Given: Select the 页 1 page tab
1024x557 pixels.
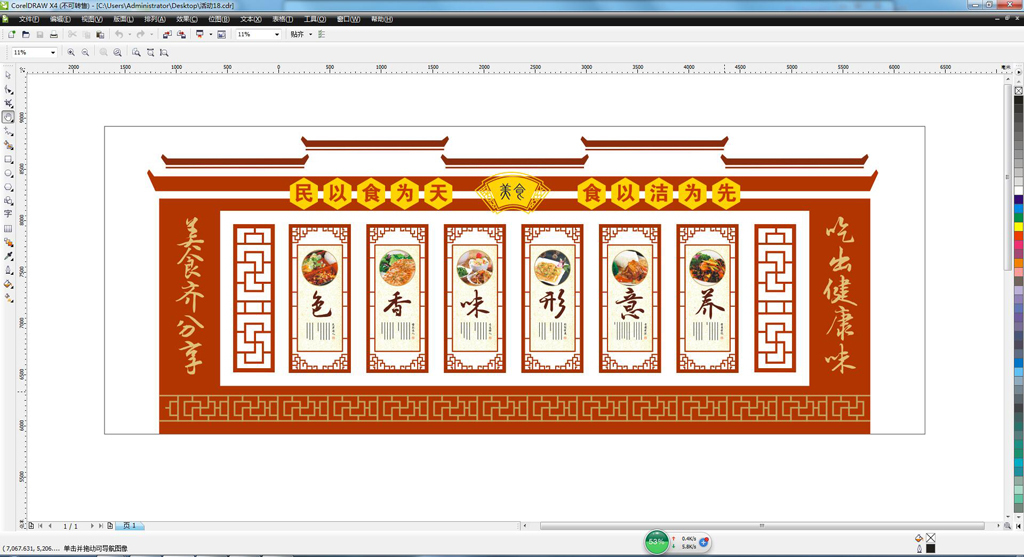Looking at the screenshot, I should [130, 526].
